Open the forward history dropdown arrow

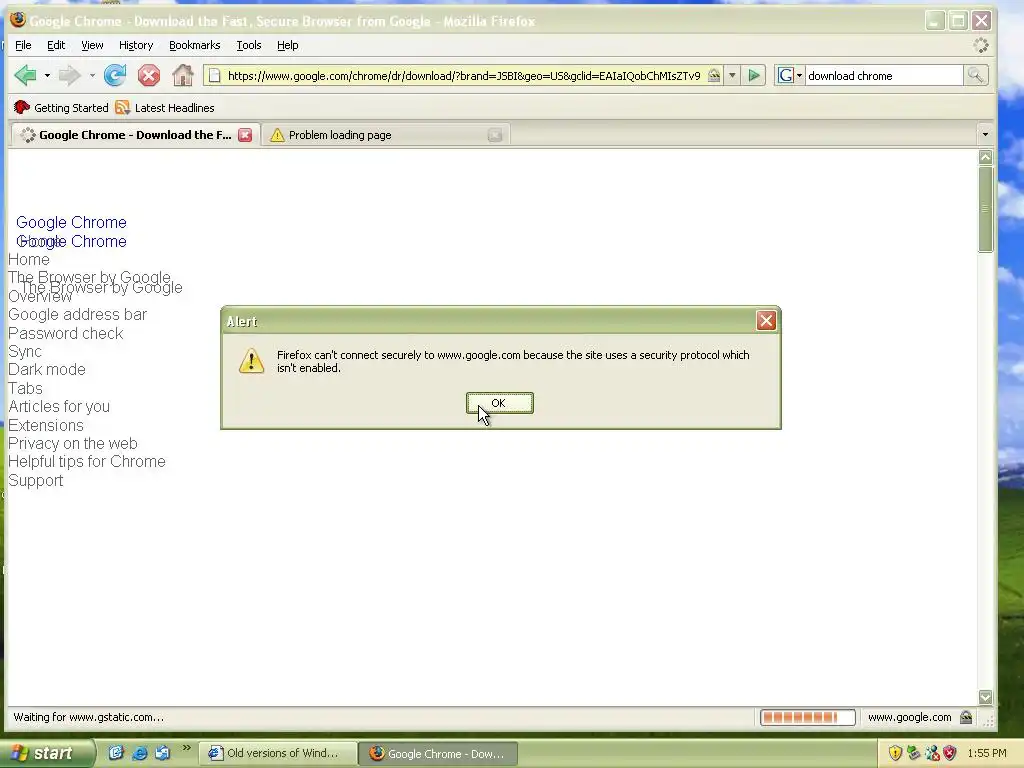click(x=92, y=76)
